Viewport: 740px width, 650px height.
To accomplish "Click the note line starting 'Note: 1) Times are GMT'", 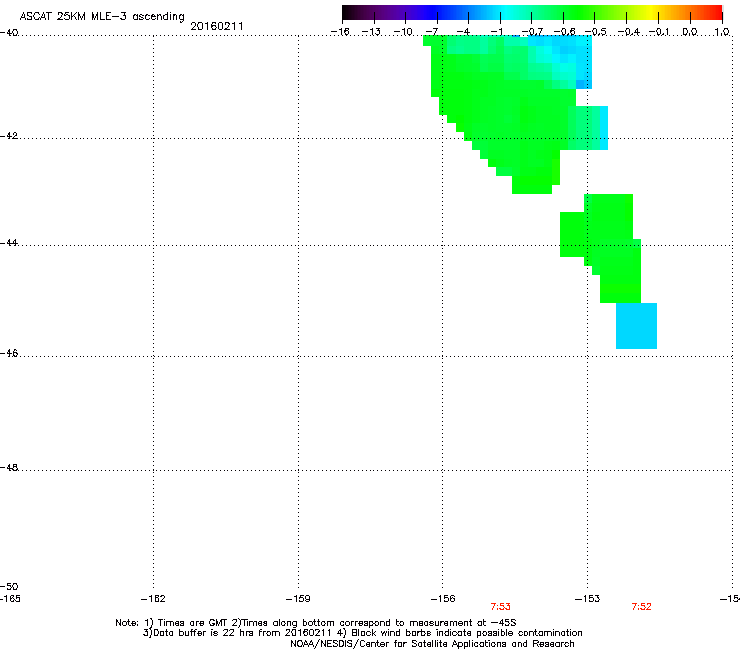I will (x=316, y=623).
